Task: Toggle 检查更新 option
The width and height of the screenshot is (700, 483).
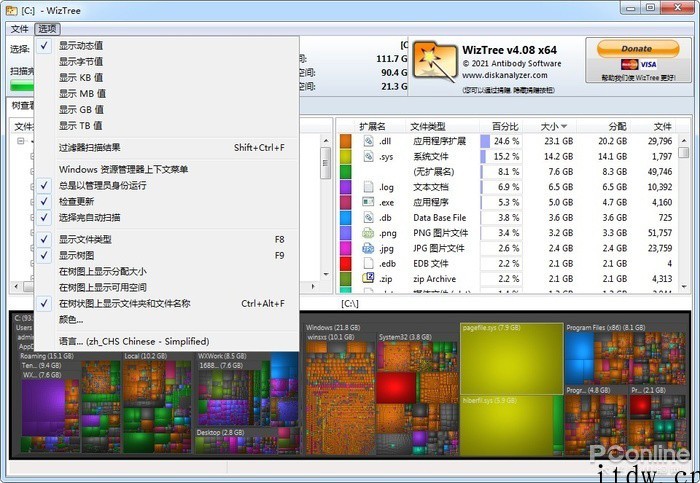Action: [166, 202]
